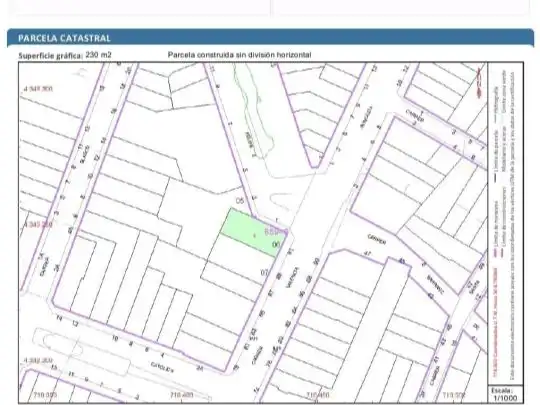Click the purple block code on green parcel
Screen dimensions: 540x405
tap(276, 231)
